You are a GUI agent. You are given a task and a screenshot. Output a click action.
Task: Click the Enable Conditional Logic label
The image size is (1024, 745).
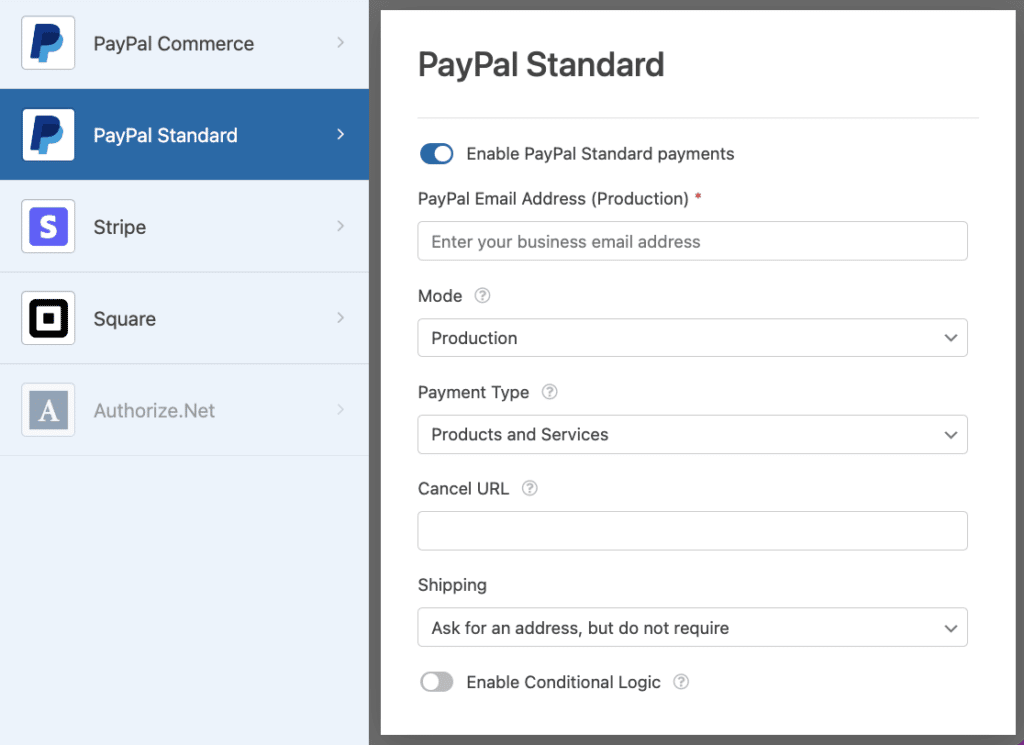563,682
